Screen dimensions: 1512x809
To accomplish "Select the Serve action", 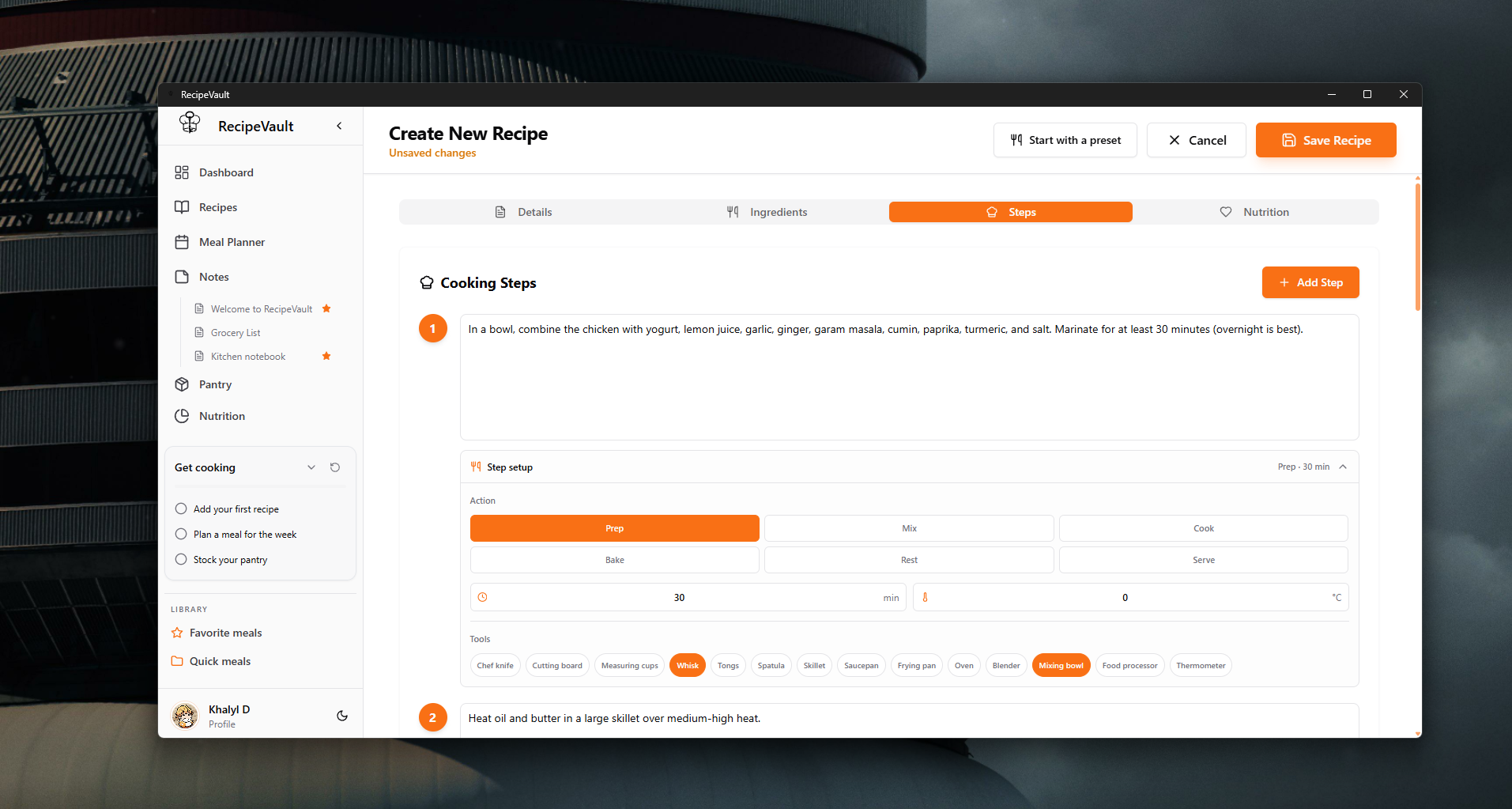I will click(x=1203, y=560).
